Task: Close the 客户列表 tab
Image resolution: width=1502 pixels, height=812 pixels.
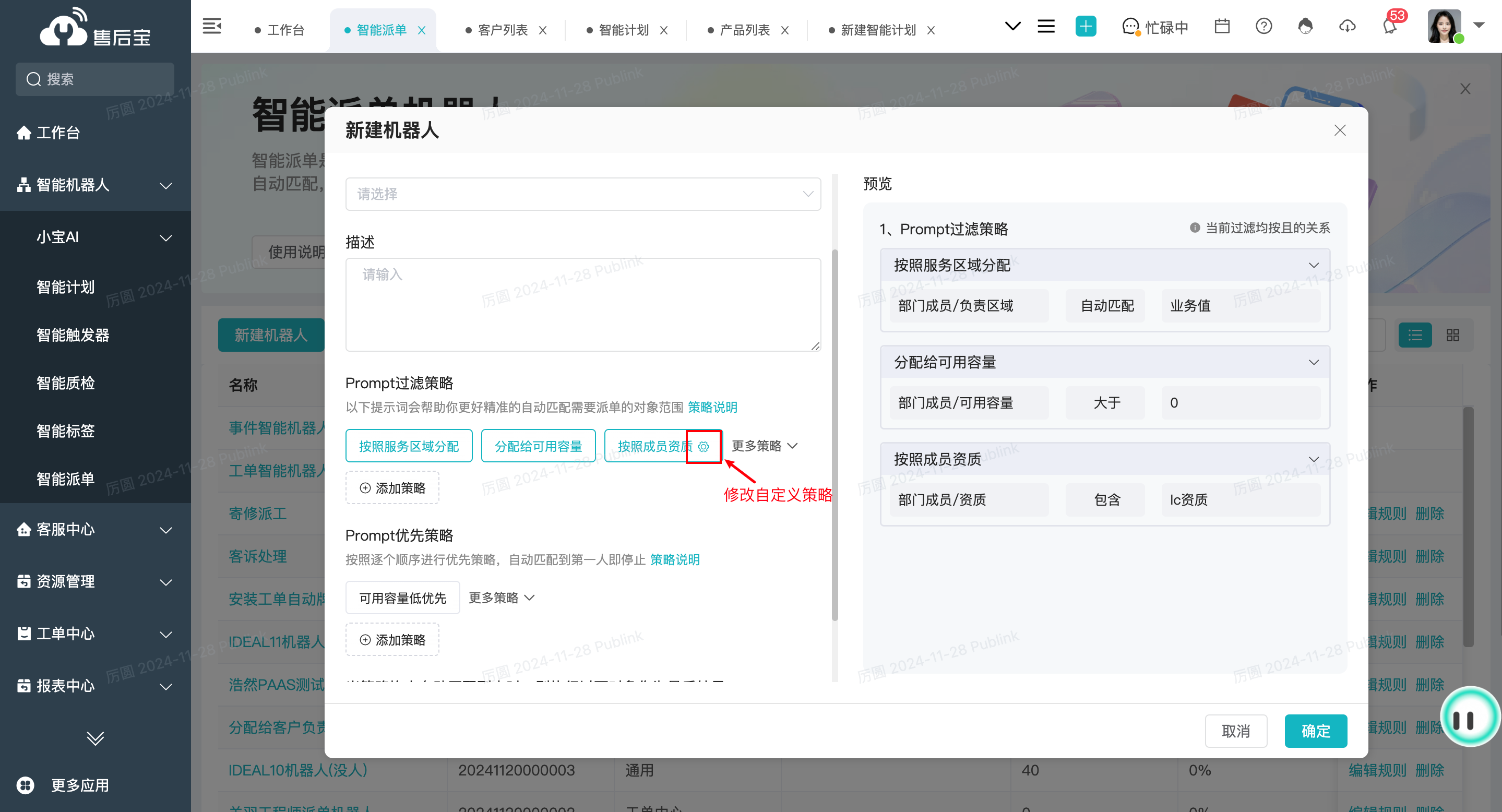Action: click(542, 30)
